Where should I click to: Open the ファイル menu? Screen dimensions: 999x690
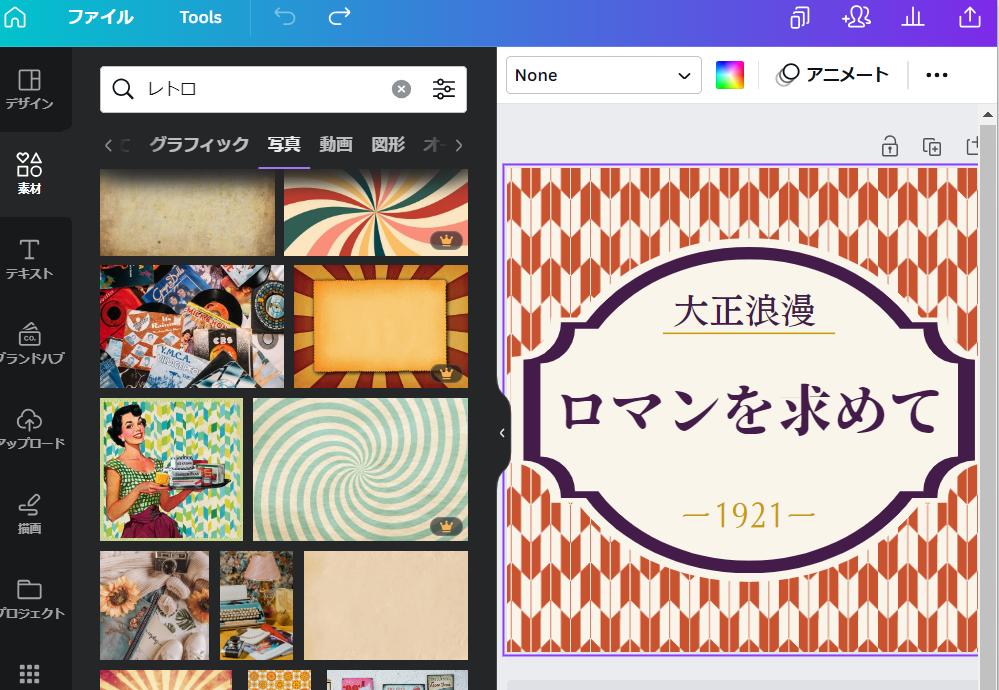pyautogui.click(x=101, y=17)
